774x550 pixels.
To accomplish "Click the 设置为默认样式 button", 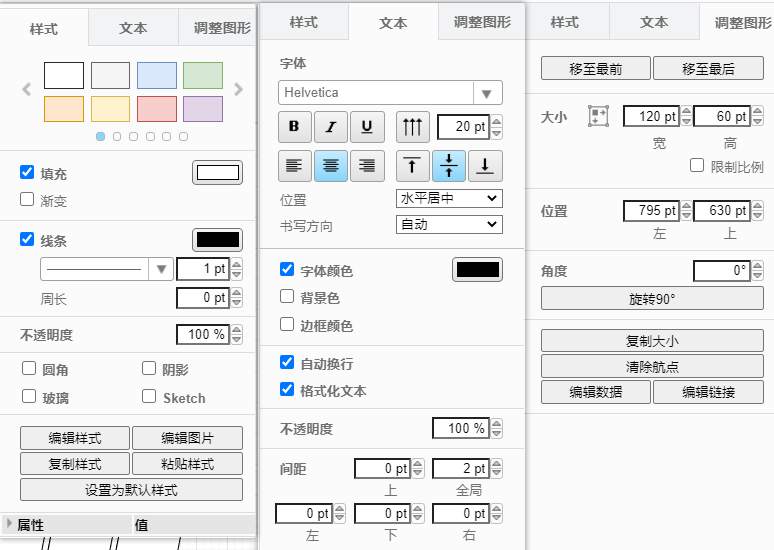I will point(131,490).
